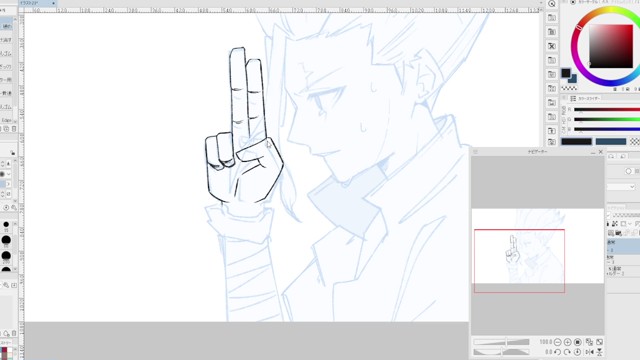Choose the second brush size preset
Screen dimensions: 640x360
coord(6,240)
